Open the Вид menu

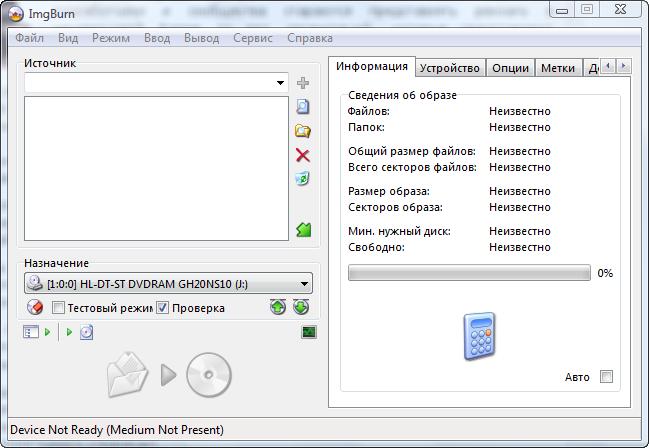68,38
